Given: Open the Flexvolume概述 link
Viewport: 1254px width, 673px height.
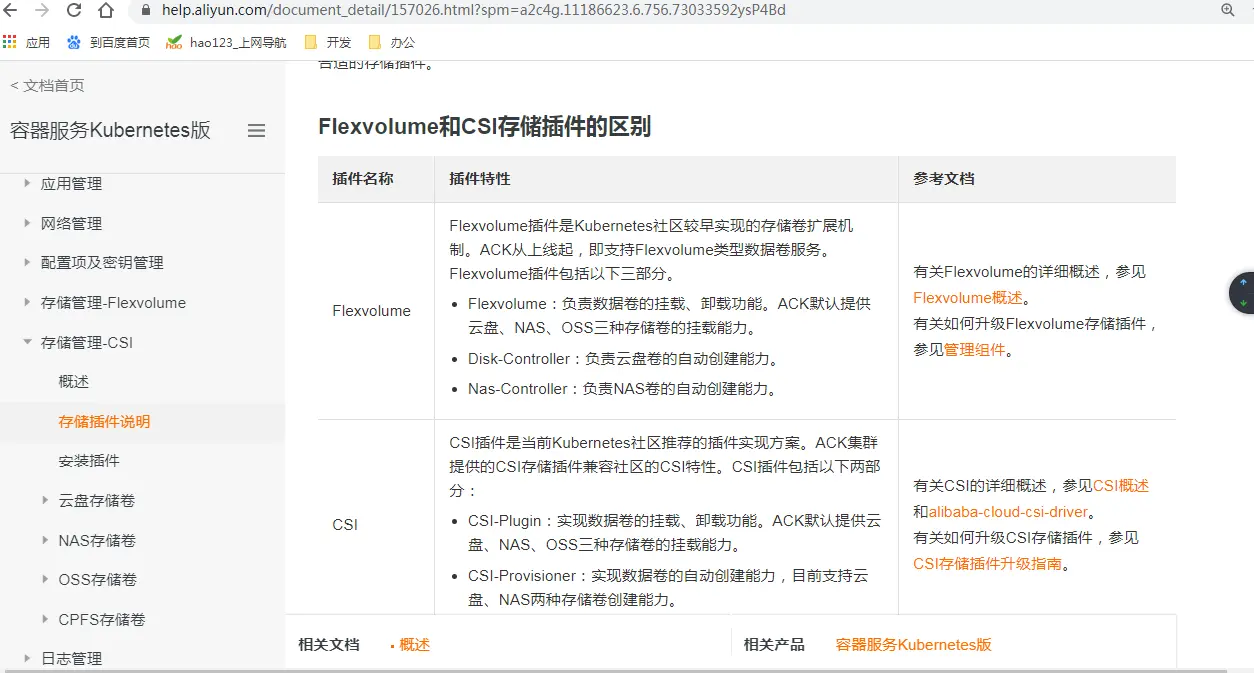Looking at the screenshot, I should [968, 298].
